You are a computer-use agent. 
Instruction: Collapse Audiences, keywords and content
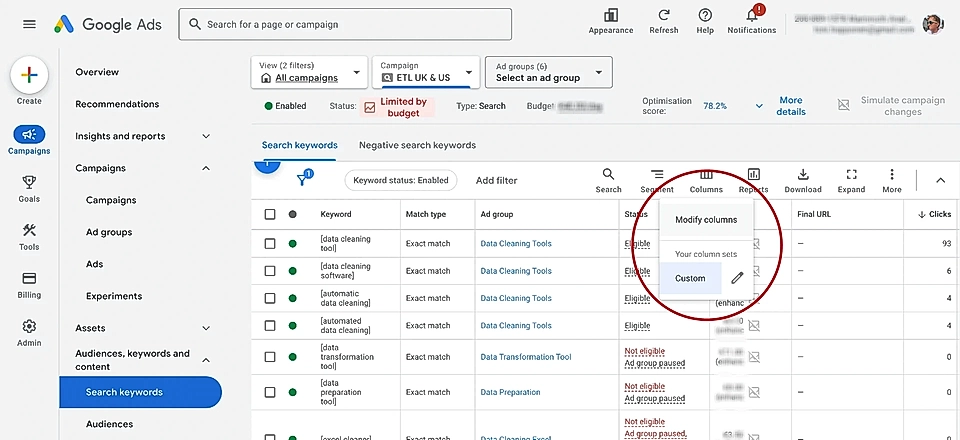click(206, 360)
